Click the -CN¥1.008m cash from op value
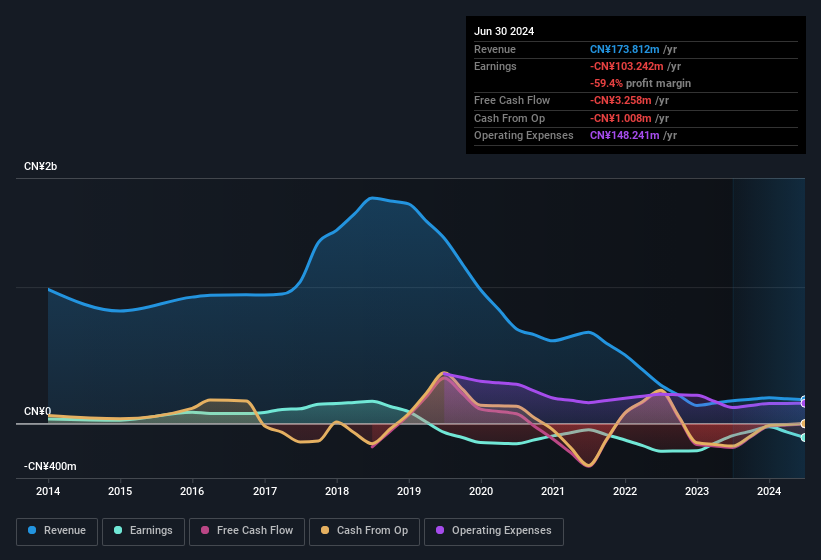 [621, 118]
